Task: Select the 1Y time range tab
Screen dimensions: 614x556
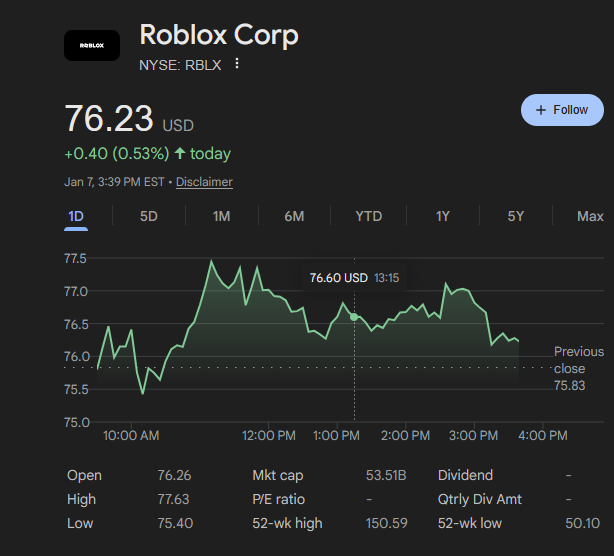Action: (442, 216)
